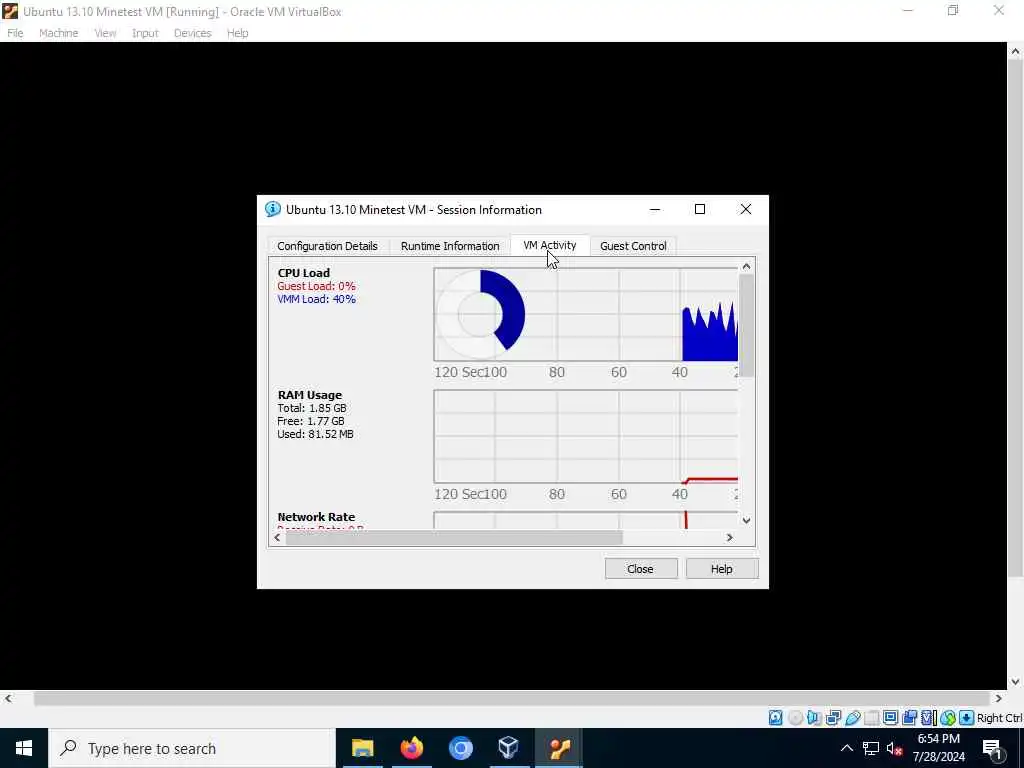Open the notification center icon
This screenshot has height=768, width=1024.
[992, 748]
